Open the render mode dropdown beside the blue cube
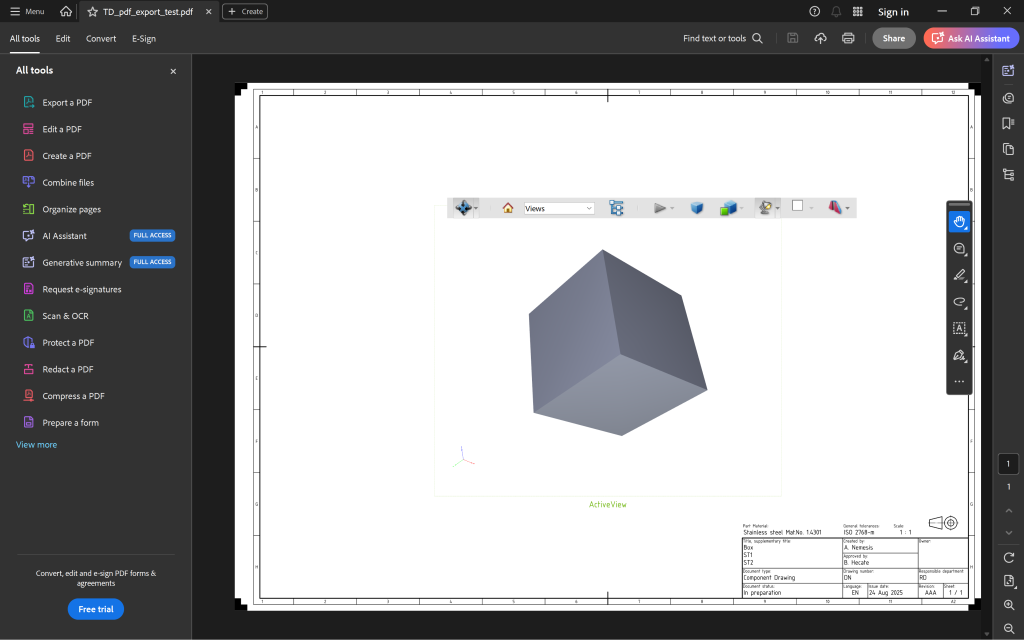Image resolution: width=1024 pixels, height=640 pixels. (742, 208)
